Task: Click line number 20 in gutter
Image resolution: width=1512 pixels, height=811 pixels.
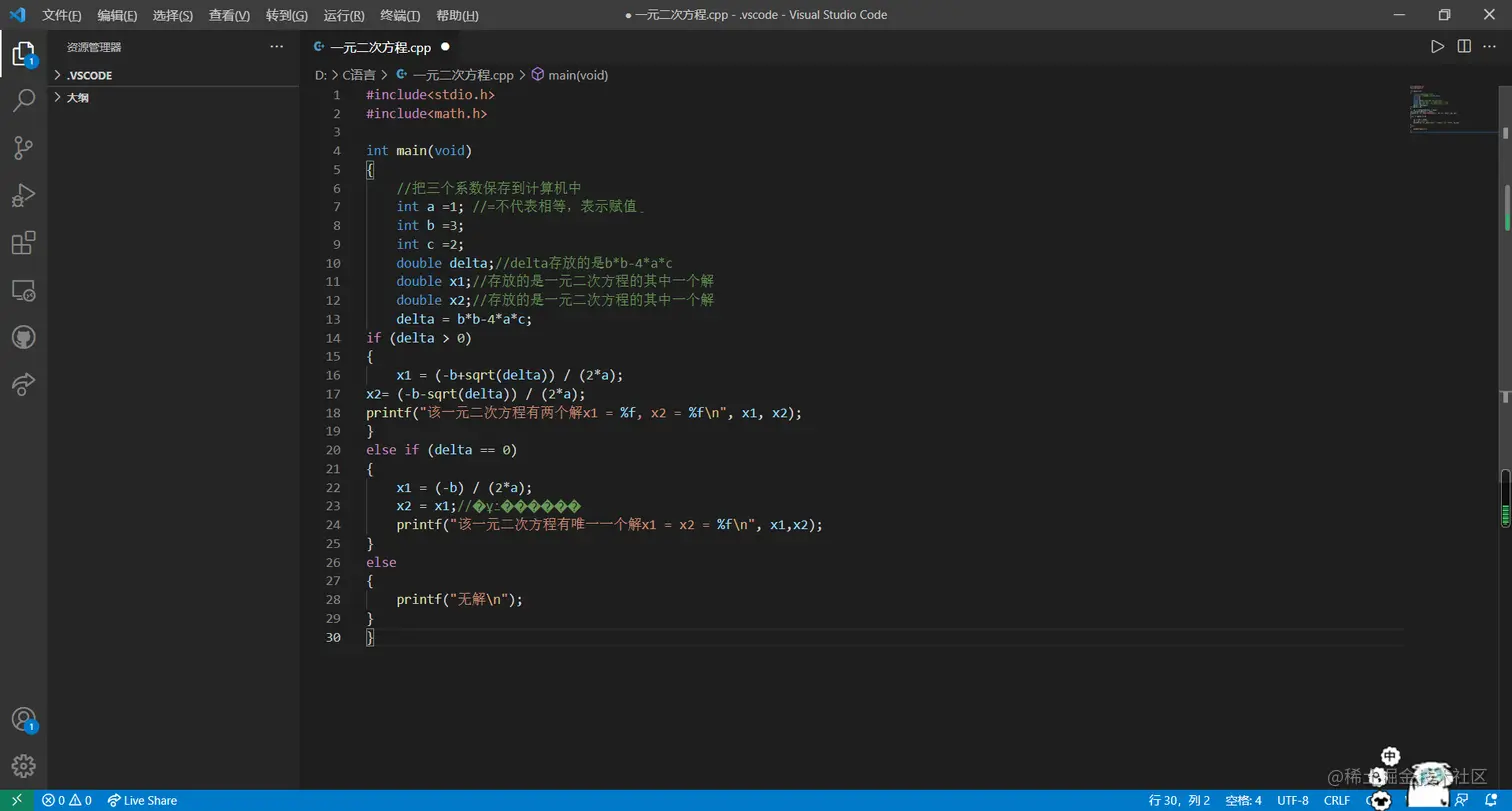Action: click(333, 450)
